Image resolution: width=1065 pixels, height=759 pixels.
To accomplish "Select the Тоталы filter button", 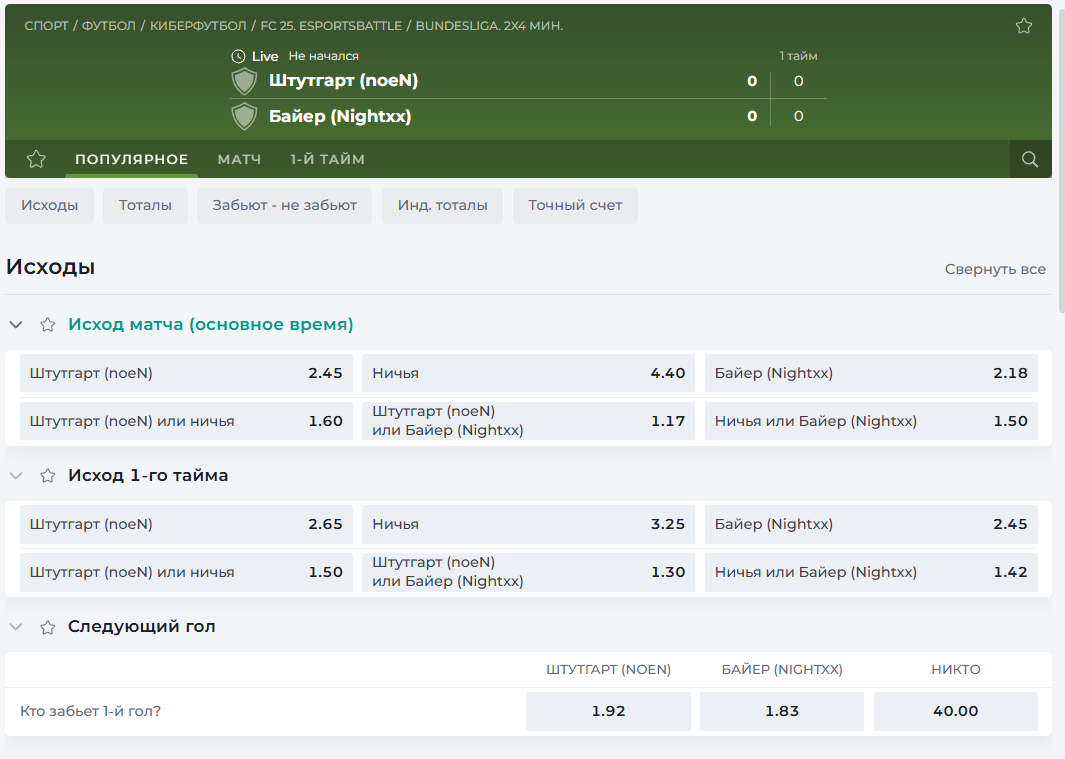I will click(x=145, y=205).
